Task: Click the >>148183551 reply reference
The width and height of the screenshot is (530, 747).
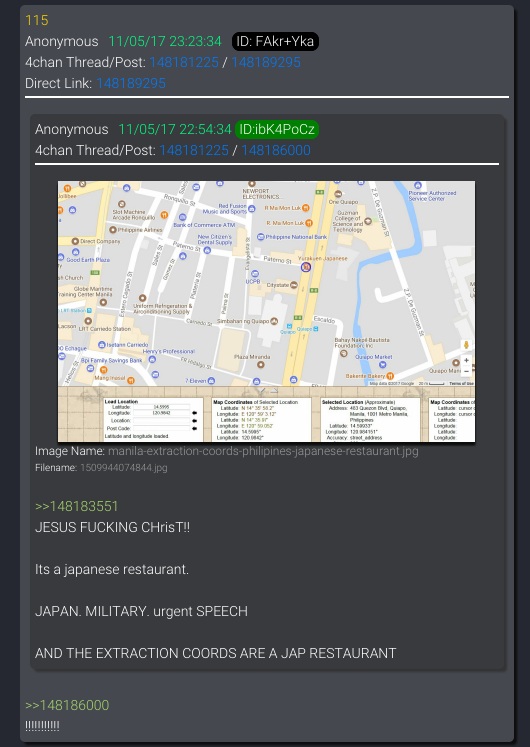Action: coord(77,506)
